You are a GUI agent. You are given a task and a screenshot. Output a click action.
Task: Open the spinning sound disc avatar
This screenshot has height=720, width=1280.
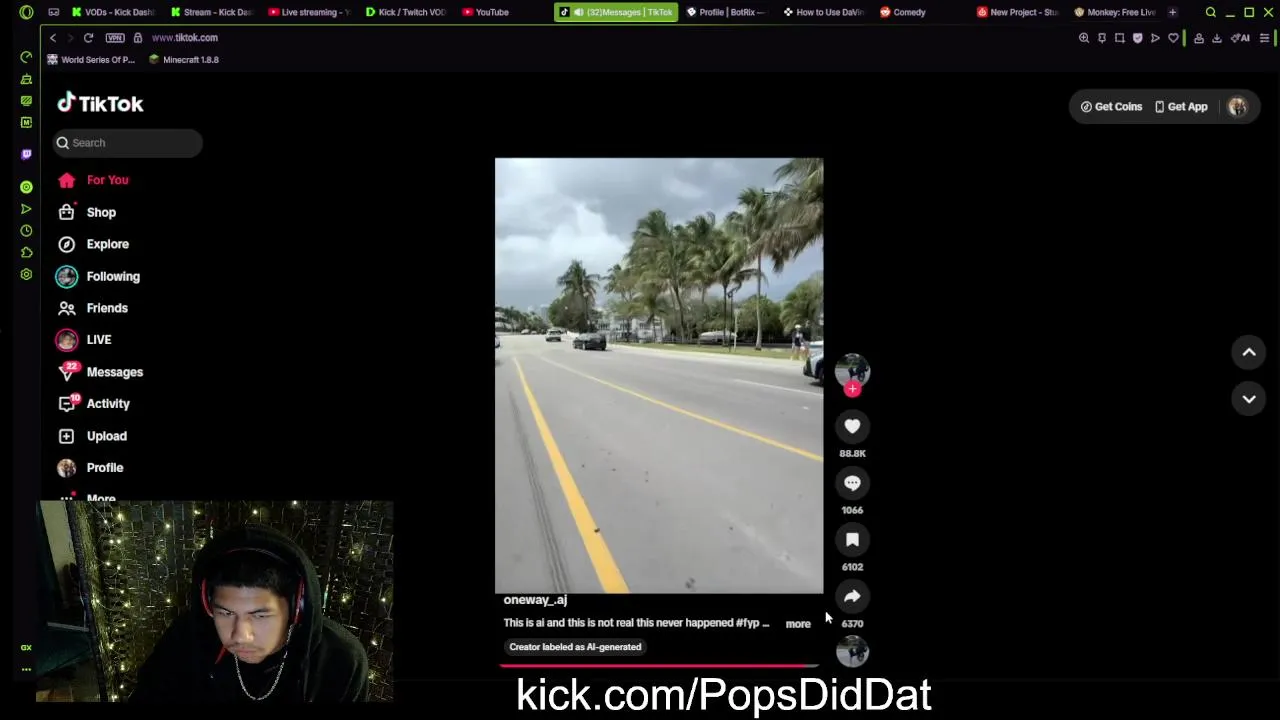(x=852, y=652)
